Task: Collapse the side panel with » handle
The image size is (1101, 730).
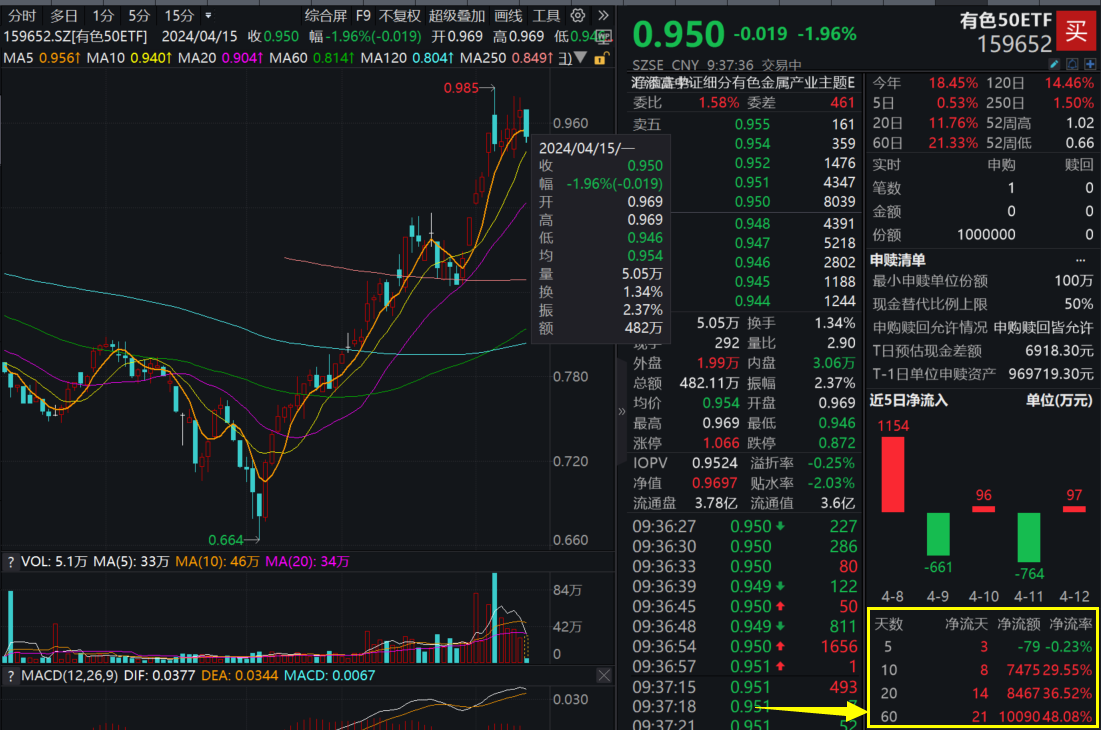Action: (x=621, y=411)
